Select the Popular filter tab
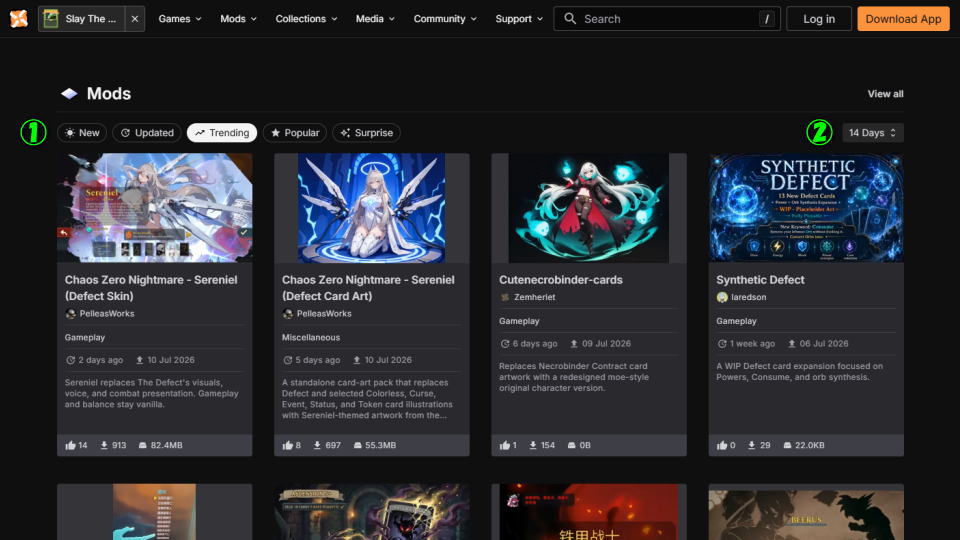 pos(294,133)
